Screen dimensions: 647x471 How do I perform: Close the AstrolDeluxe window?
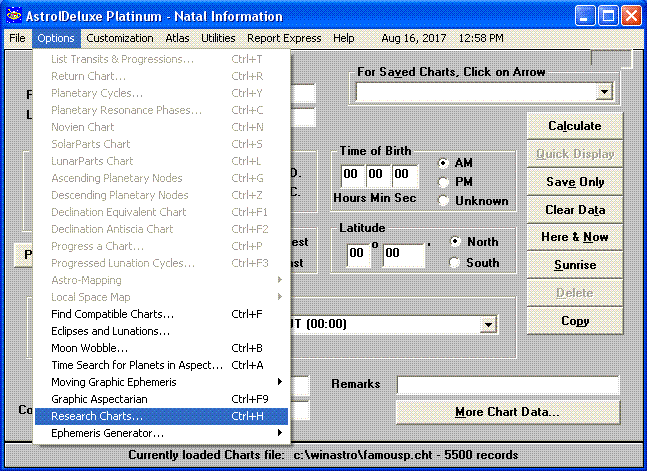pyautogui.click(x=631, y=16)
